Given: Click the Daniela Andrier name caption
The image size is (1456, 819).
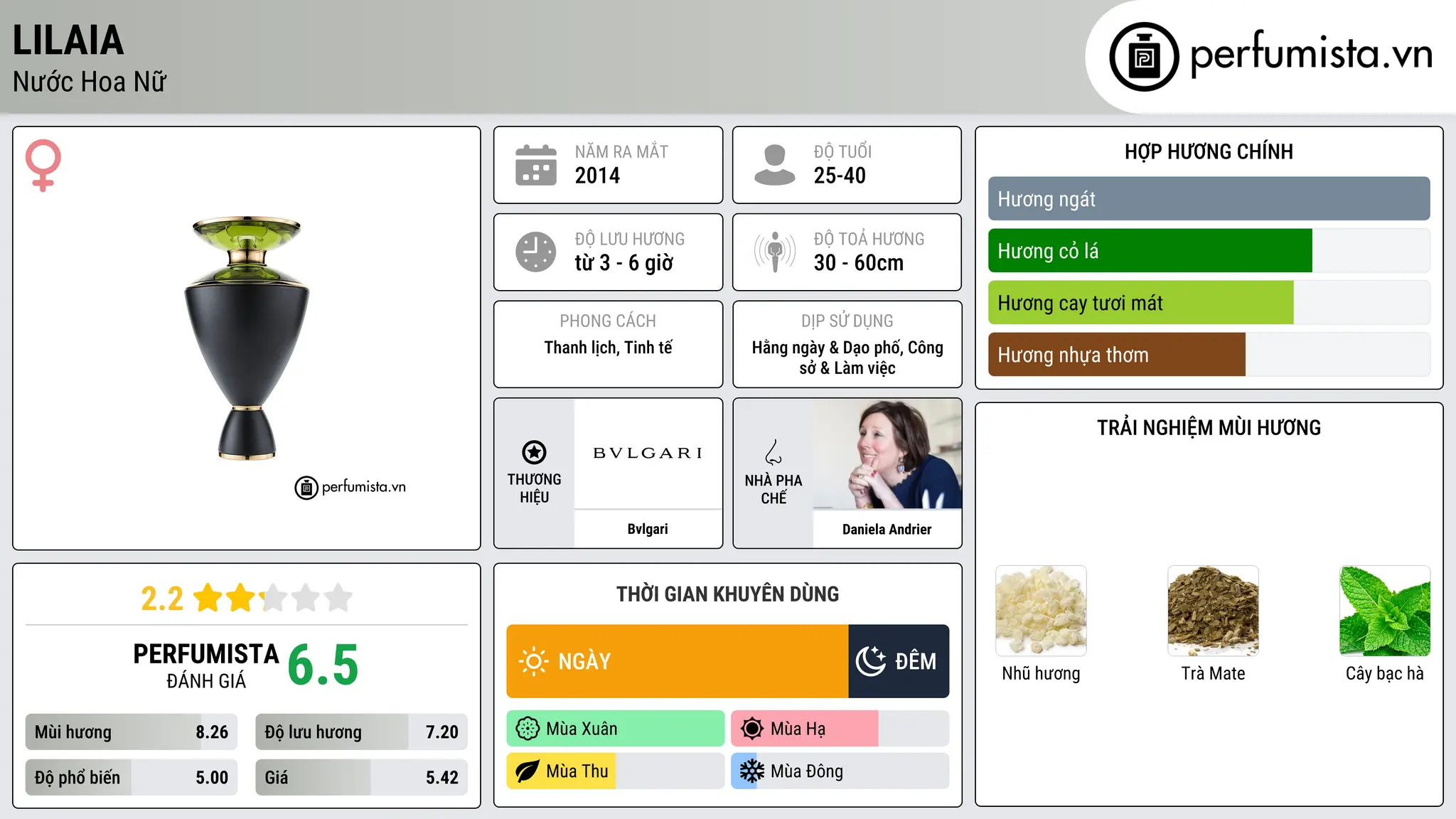Looking at the screenshot, I should 887,529.
